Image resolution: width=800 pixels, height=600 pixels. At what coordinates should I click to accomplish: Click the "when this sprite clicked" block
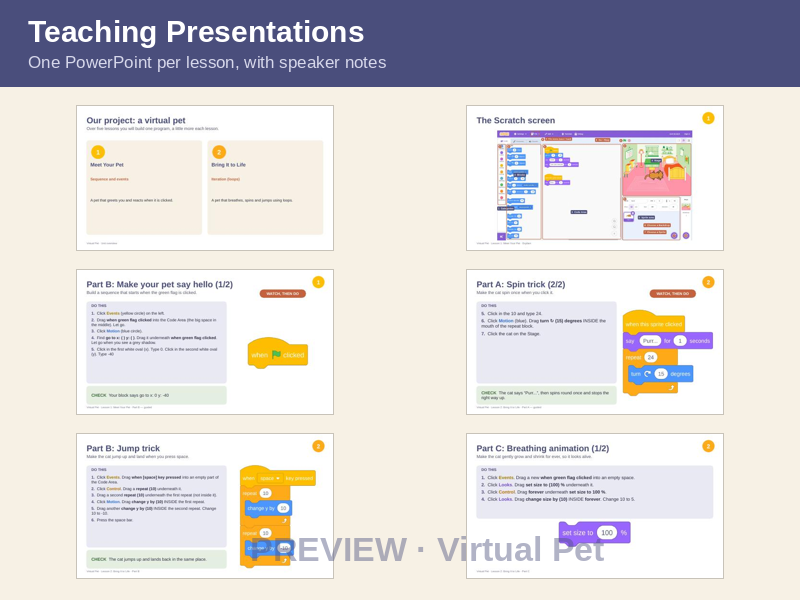point(654,322)
